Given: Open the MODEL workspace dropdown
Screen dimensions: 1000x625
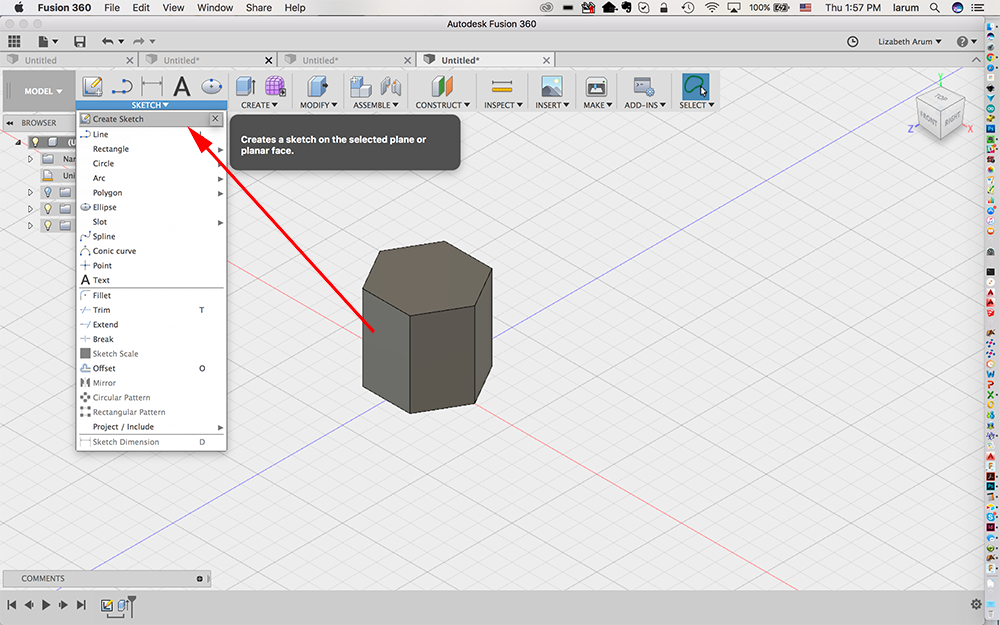Looking at the screenshot, I should click(x=43, y=91).
